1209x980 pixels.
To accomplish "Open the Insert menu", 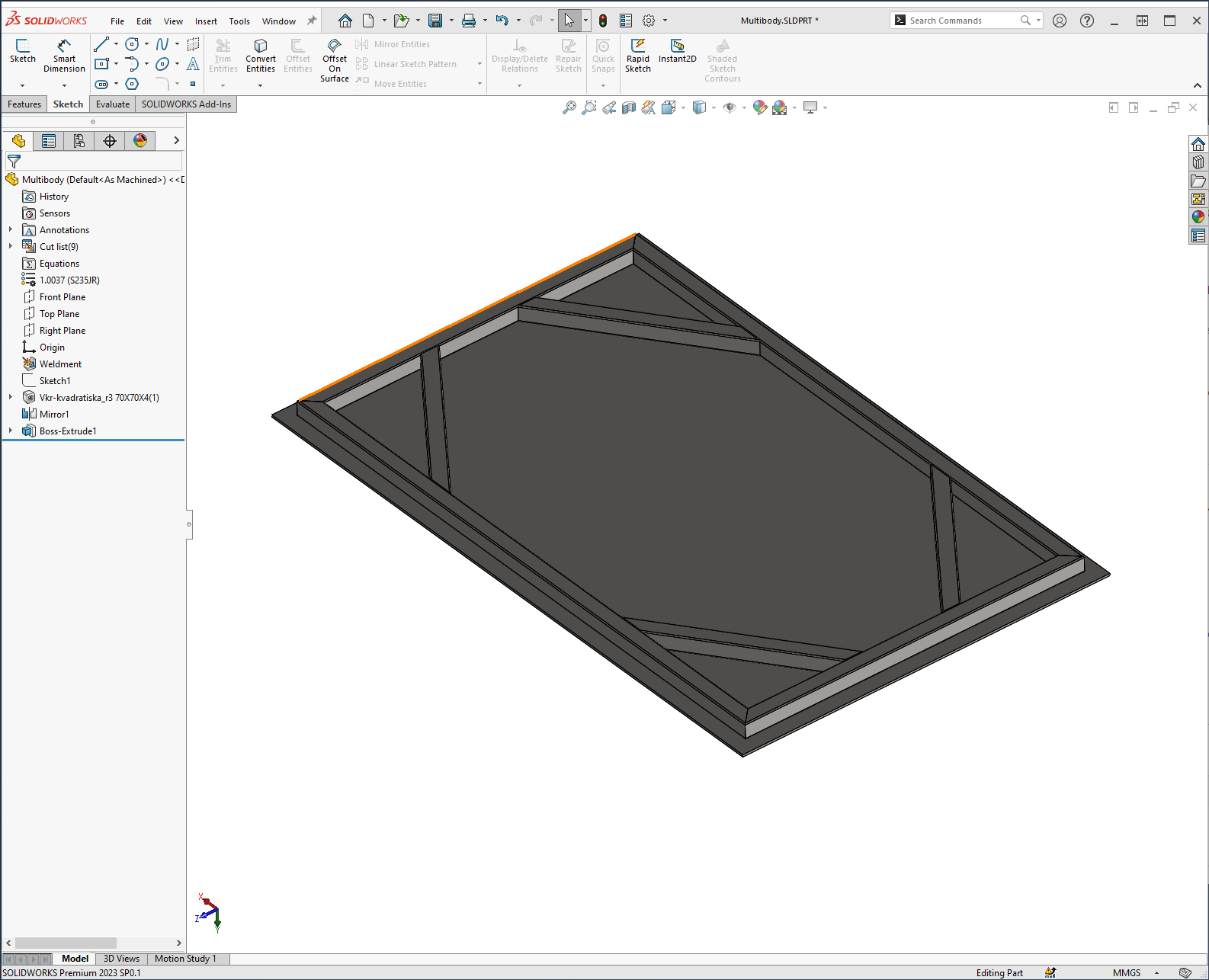I will pyautogui.click(x=206, y=21).
